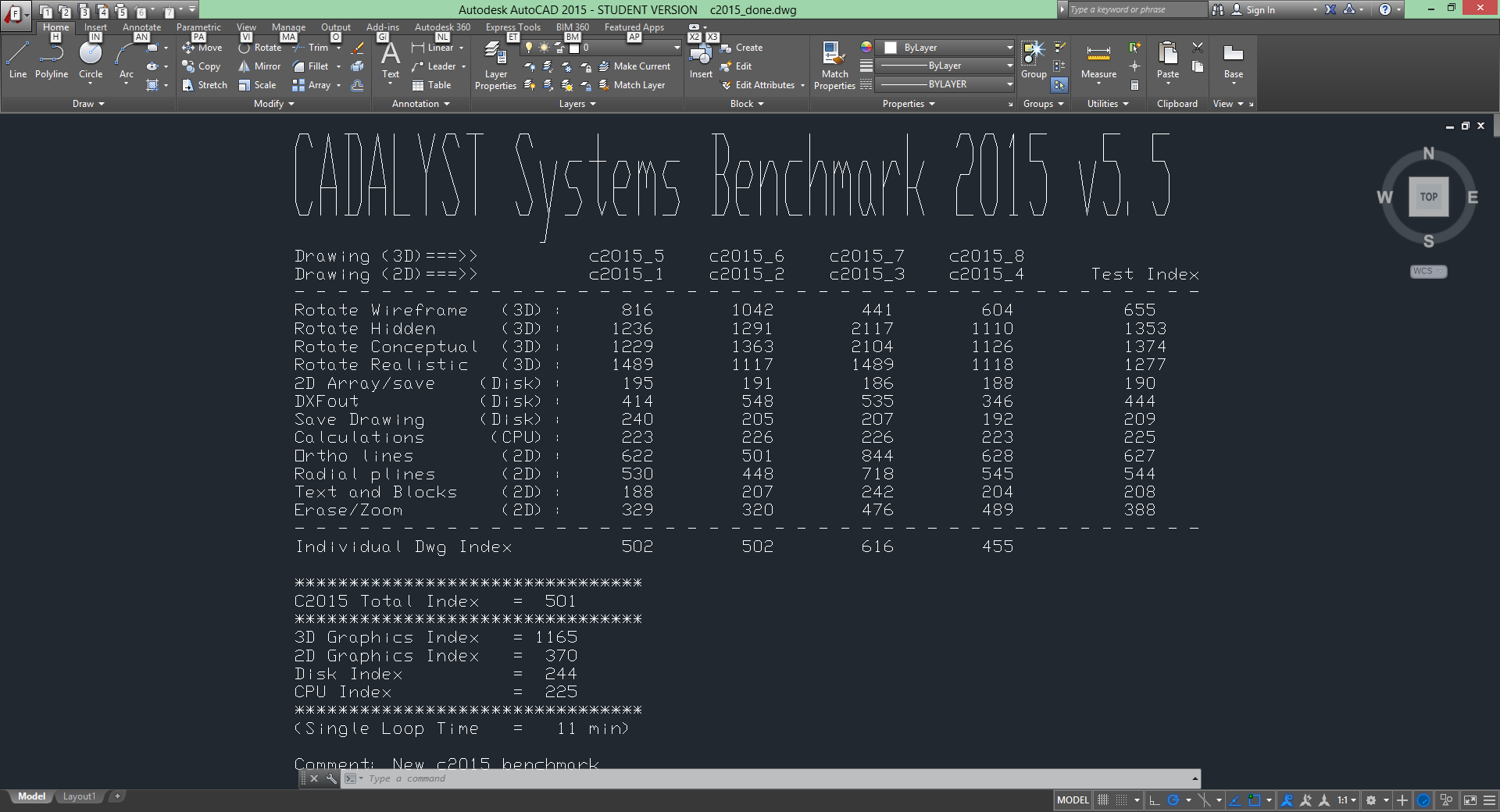This screenshot has width=1500, height=812.
Task: Pick the Circle tool in Draw panel
Action: [x=91, y=61]
